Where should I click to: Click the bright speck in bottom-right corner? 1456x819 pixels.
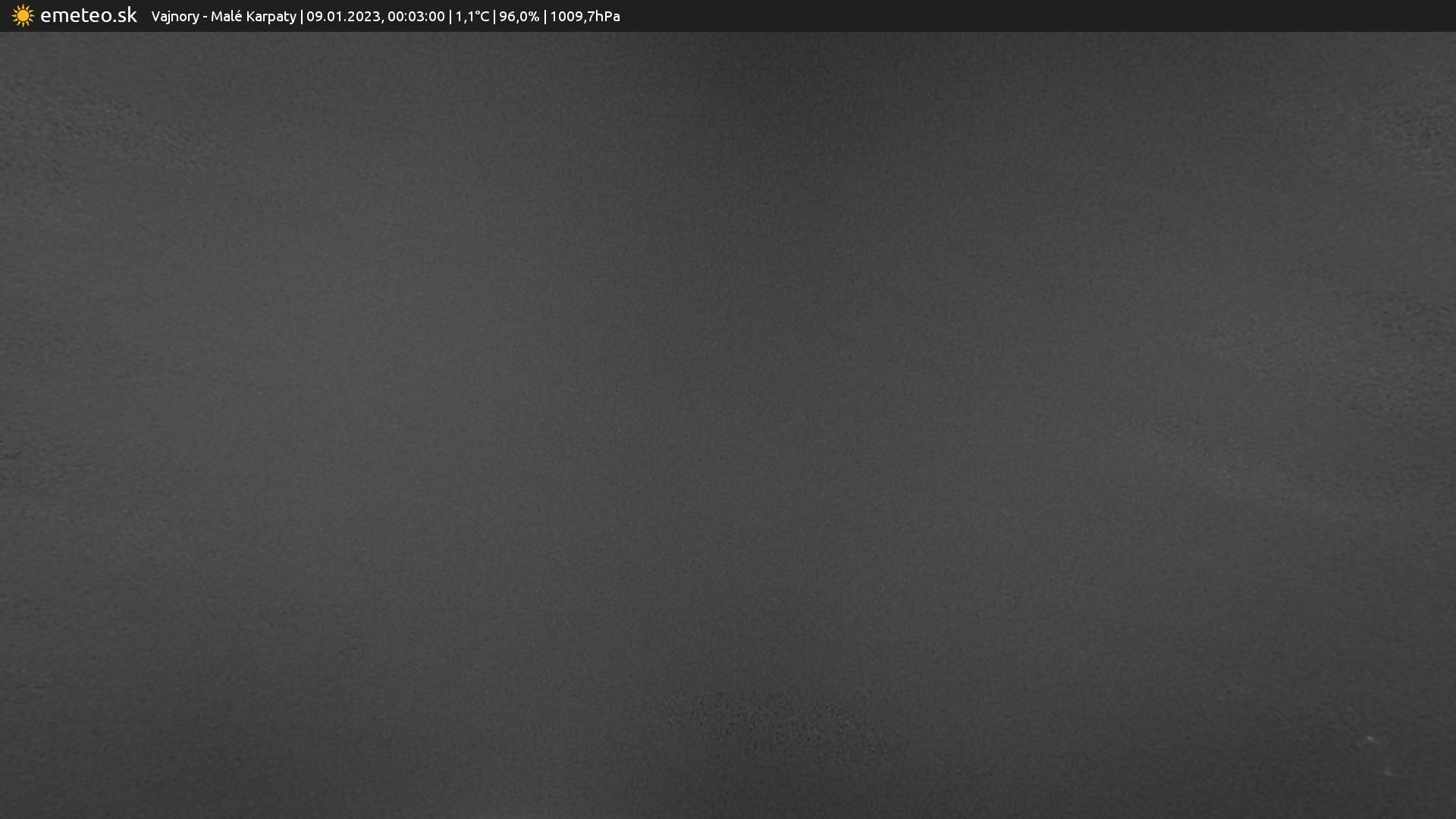click(x=1371, y=739)
